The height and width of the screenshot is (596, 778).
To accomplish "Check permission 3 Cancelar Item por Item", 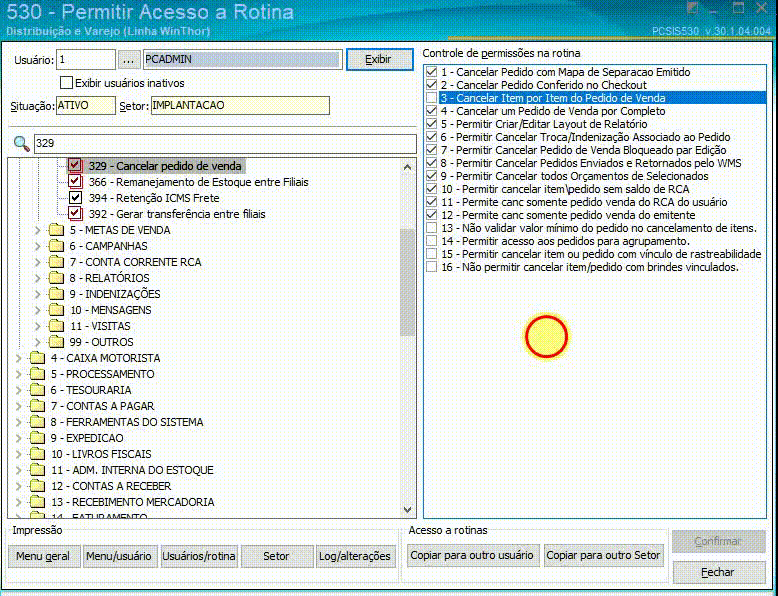I will click(x=432, y=98).
